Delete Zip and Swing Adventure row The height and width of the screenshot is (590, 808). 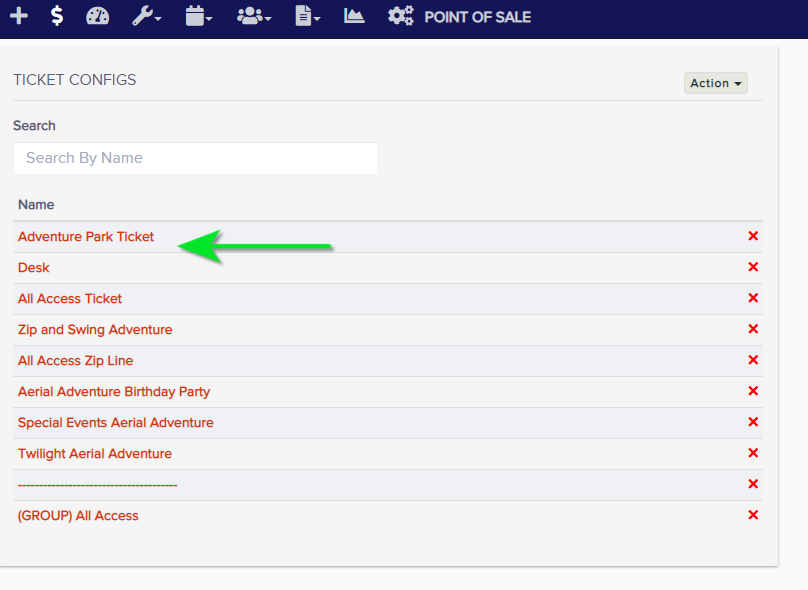pyautogui.click(x=753, y=329)
